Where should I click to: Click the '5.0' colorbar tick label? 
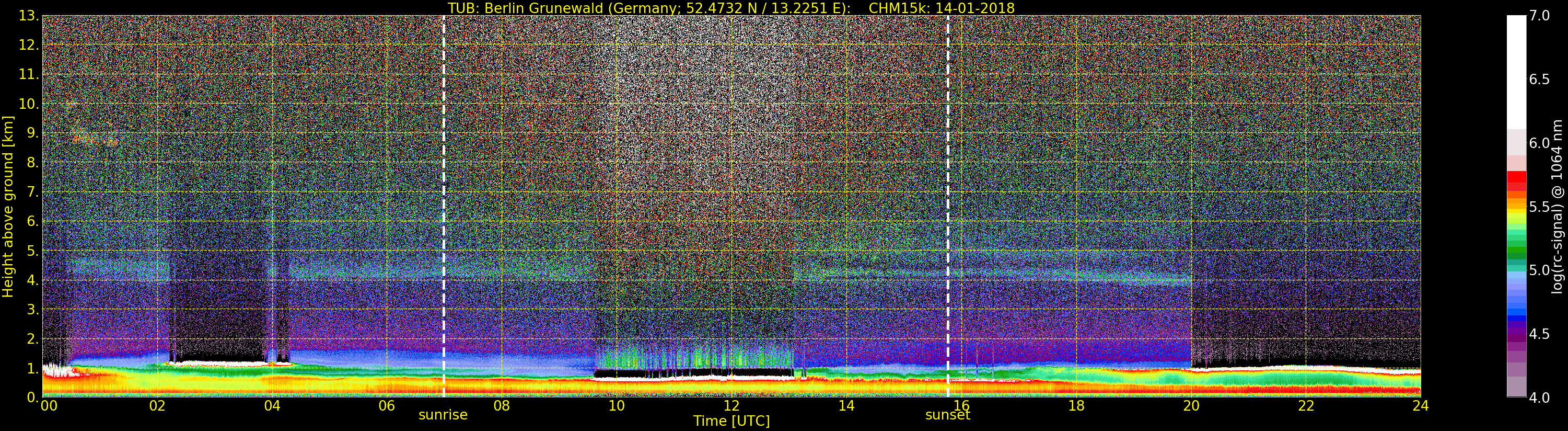[1539, 270]
